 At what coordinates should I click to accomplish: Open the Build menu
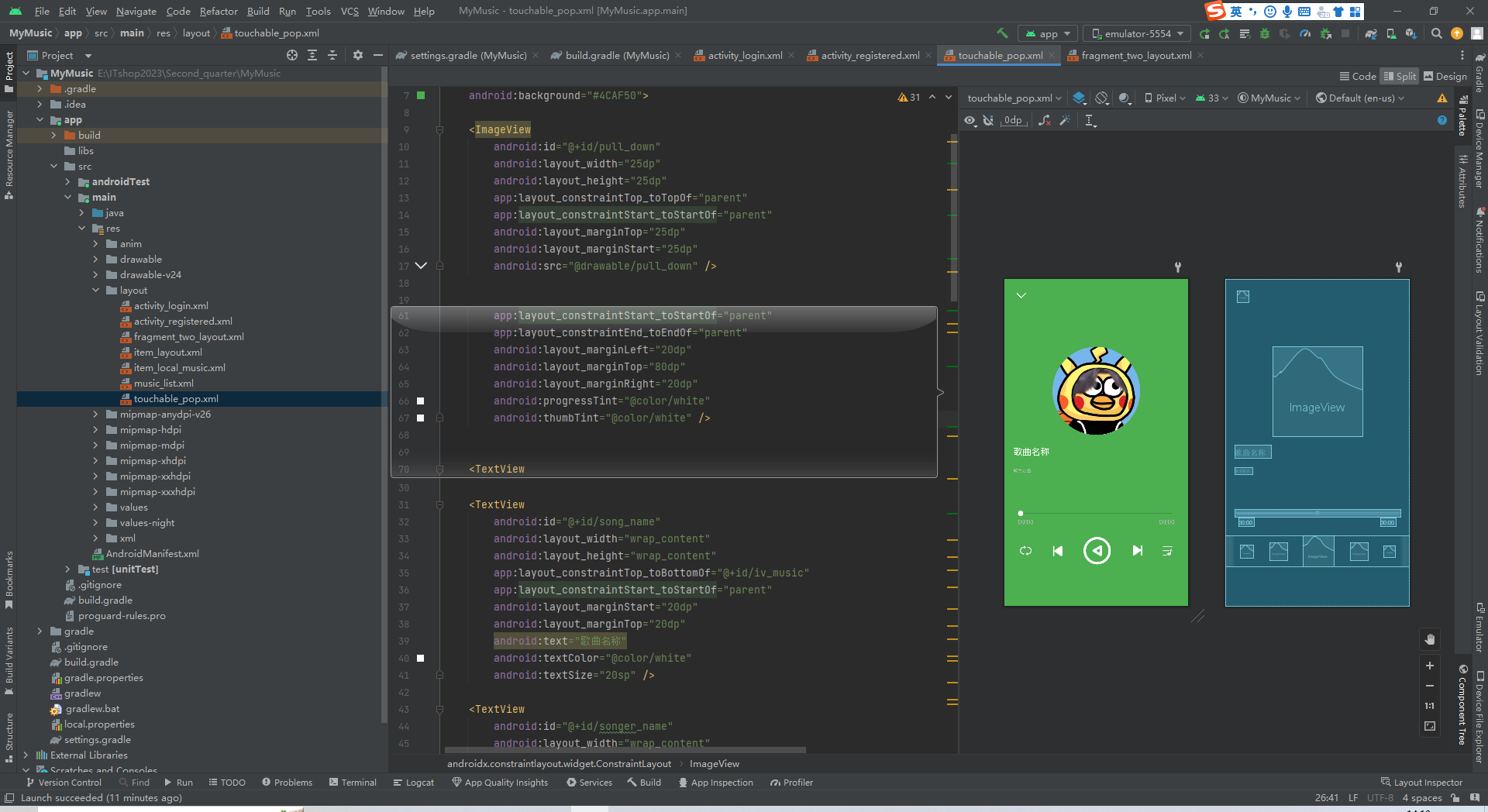[x=258, y=11]
